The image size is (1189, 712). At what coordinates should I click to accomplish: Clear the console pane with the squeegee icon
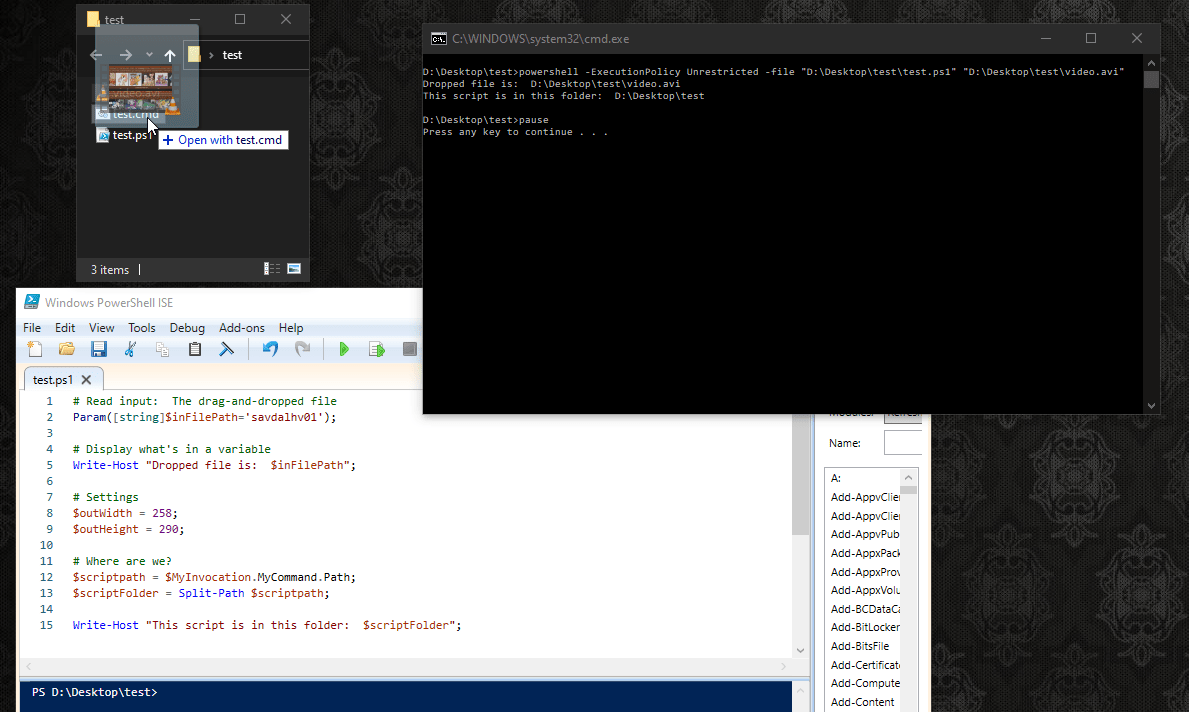[x=227, y=349]
